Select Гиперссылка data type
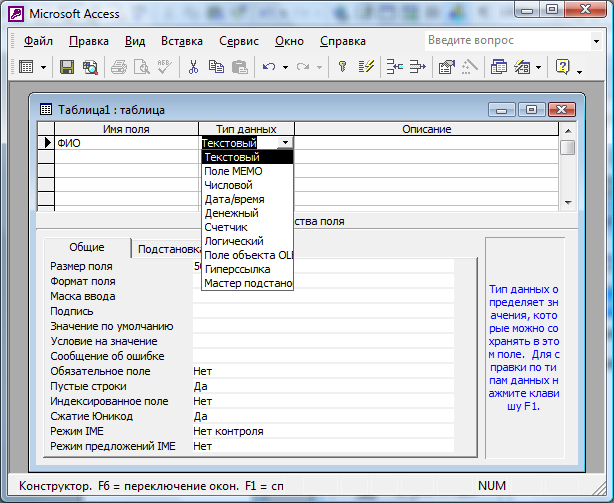 [x=247, y=269]
